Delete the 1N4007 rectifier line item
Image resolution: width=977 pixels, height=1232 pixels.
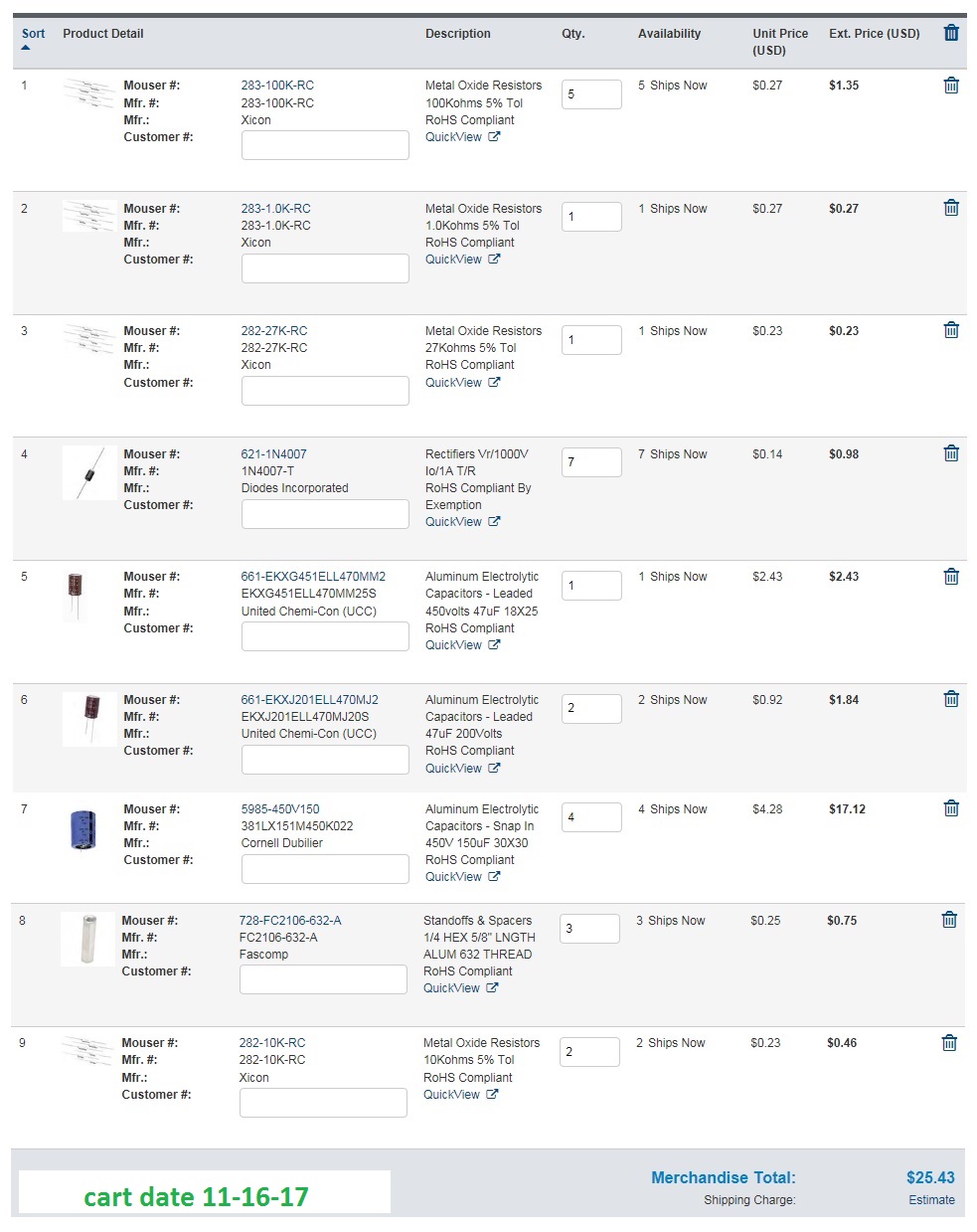(x=951, y=453)
